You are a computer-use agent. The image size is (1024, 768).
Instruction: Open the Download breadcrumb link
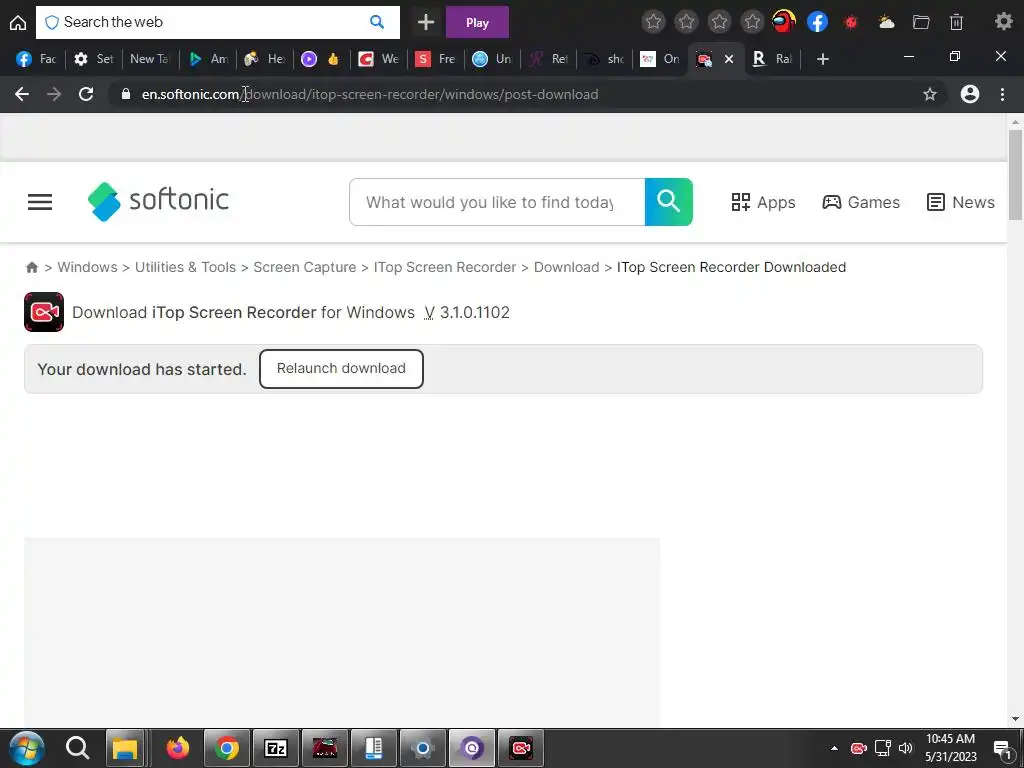(566, 267)
